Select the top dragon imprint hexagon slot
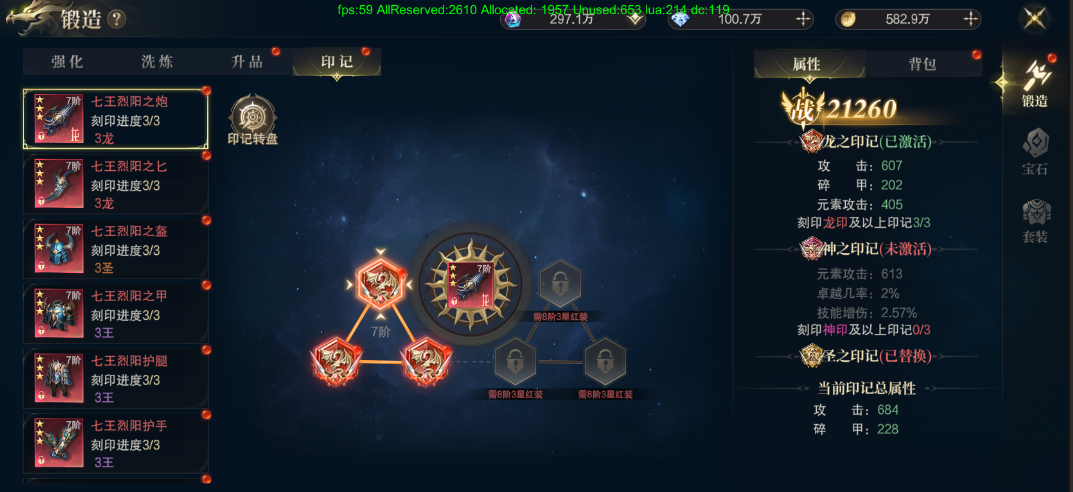Screen dimensions: 1073x492 click(x=381, y=284)
